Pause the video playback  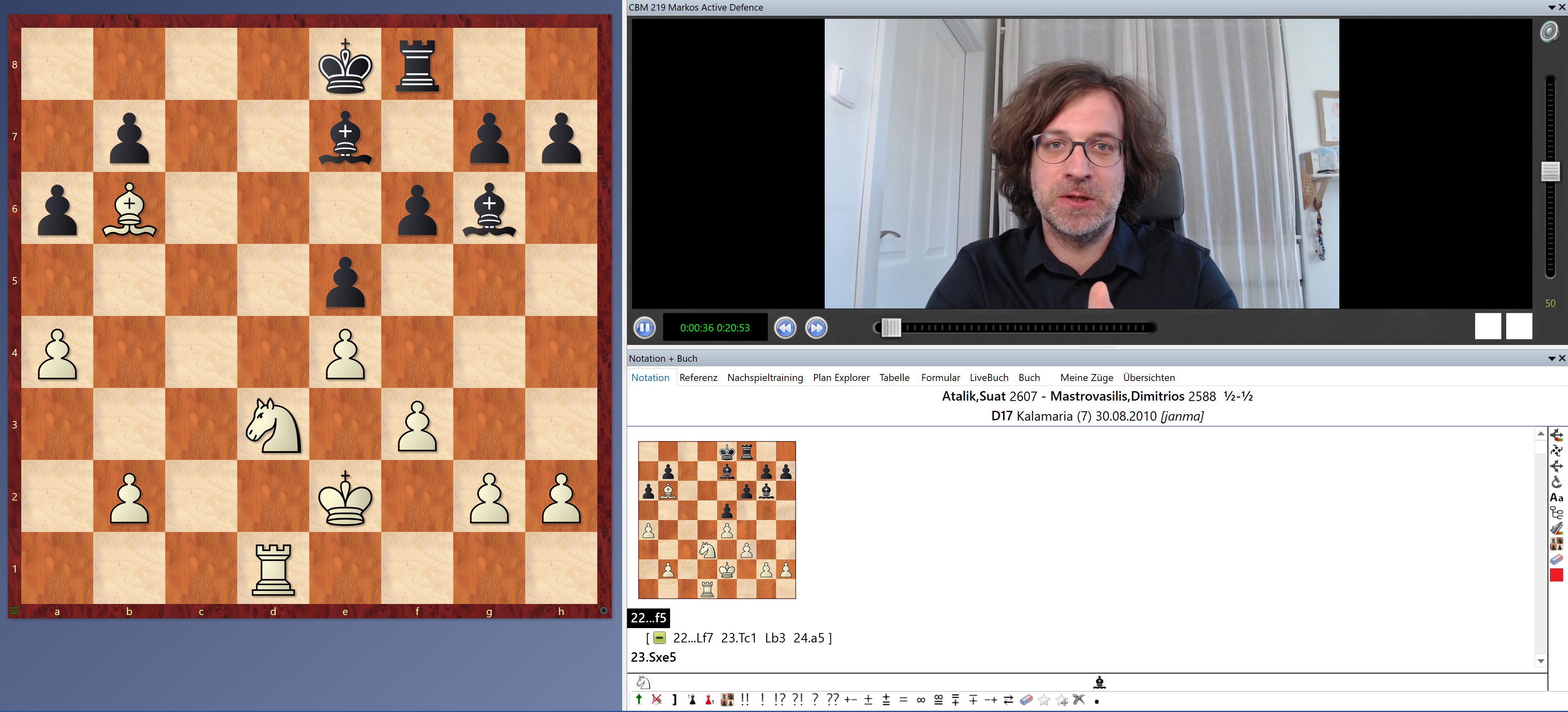pos(645,328)
